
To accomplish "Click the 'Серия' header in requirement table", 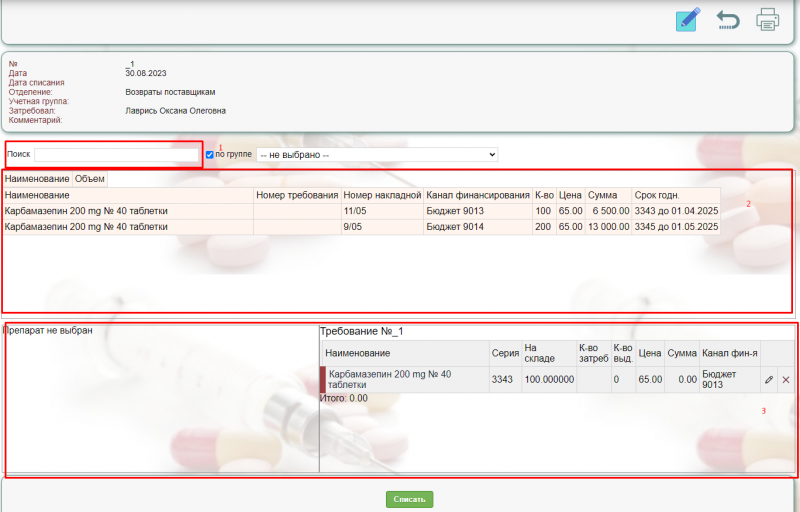I will tap(504, 353).
